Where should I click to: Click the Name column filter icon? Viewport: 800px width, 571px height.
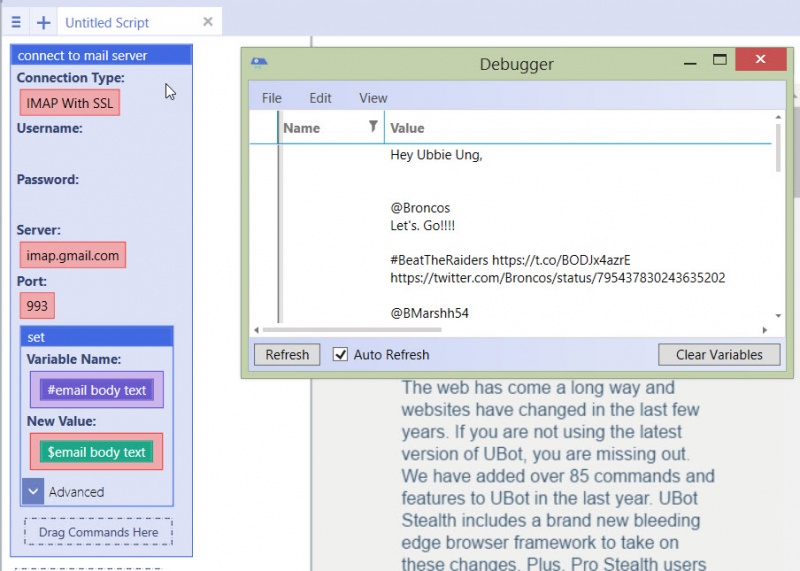click(373, 126)
